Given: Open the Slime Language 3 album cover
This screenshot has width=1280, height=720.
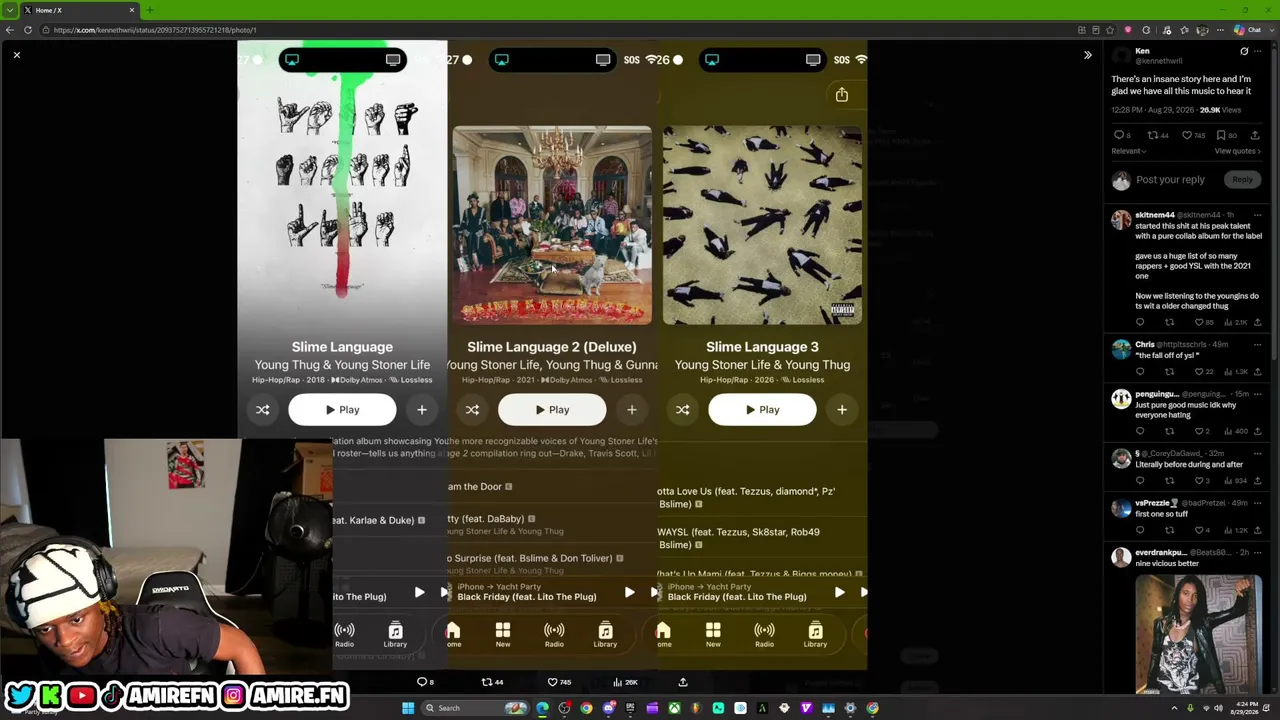Looking at the screenshot, I should click(x=762, y=225).
